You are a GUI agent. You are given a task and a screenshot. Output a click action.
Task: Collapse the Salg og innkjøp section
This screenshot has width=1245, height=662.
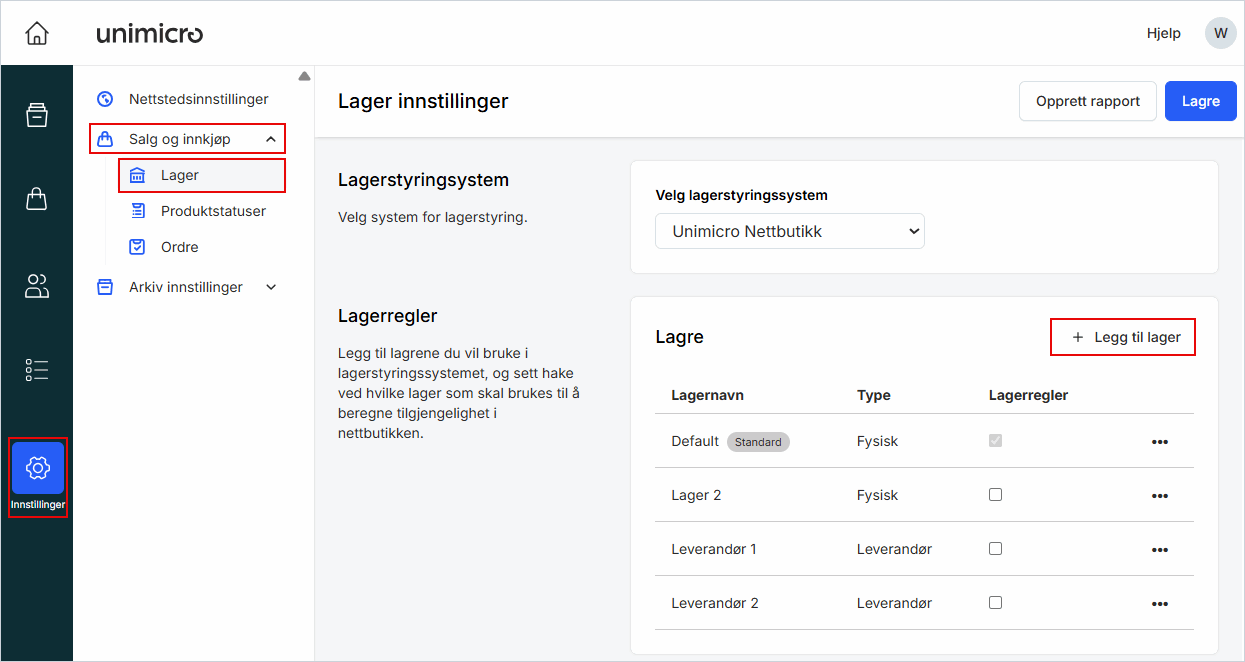[270, 138]
